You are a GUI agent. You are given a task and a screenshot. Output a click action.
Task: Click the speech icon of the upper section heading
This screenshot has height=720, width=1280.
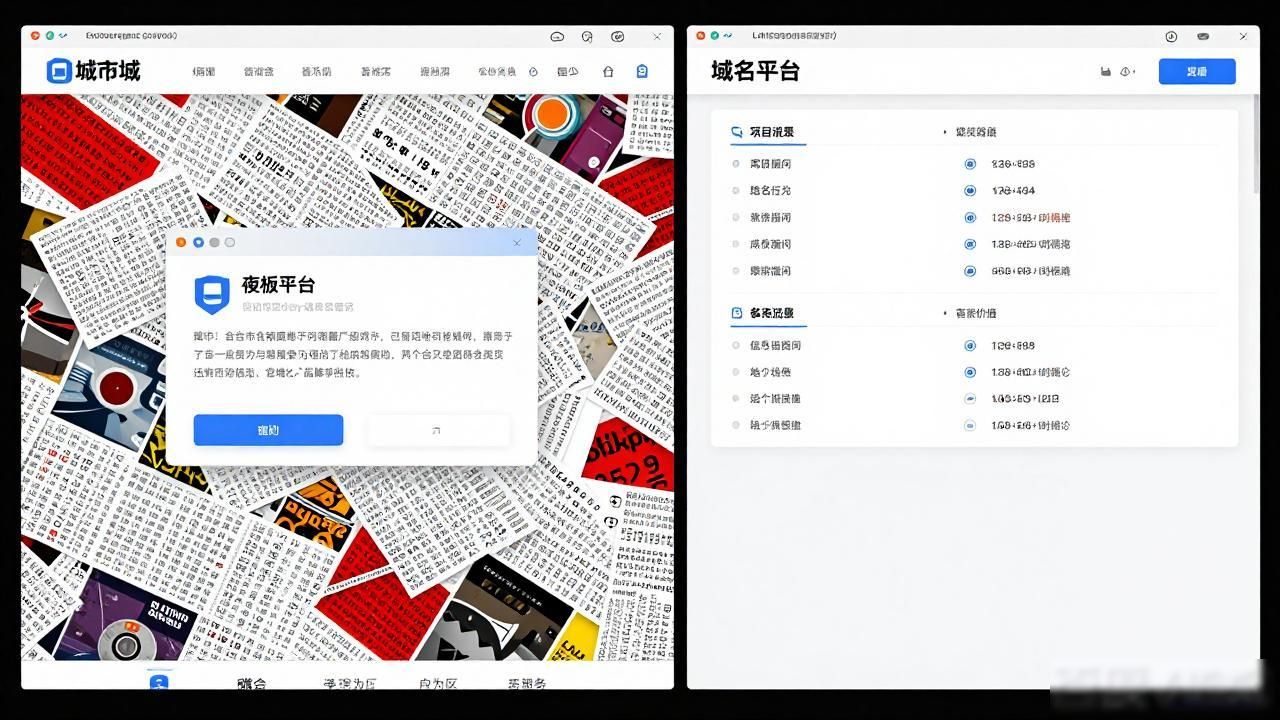[738, 131]
